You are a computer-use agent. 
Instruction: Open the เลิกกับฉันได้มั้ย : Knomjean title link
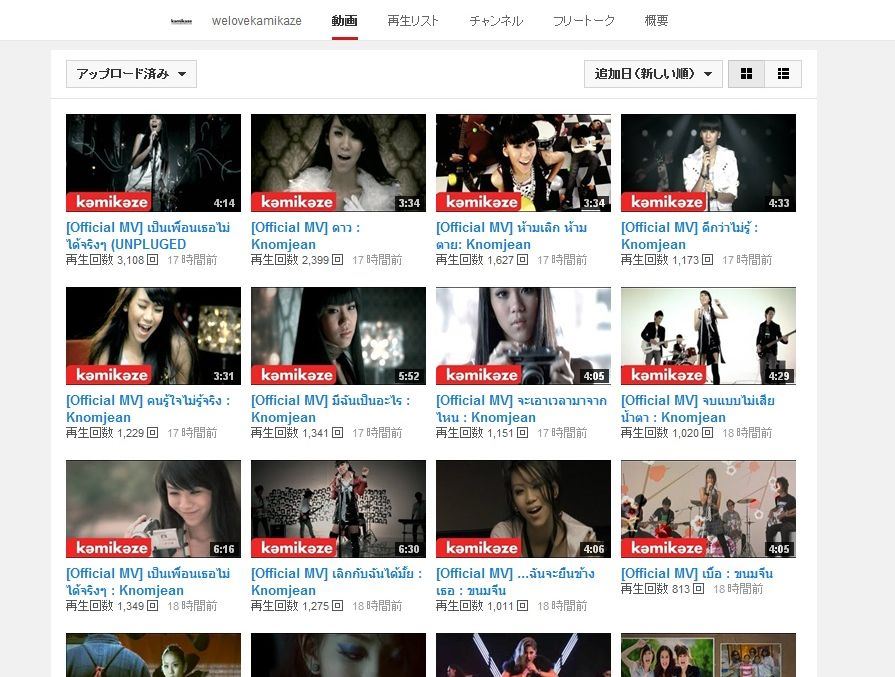[336, 582]
